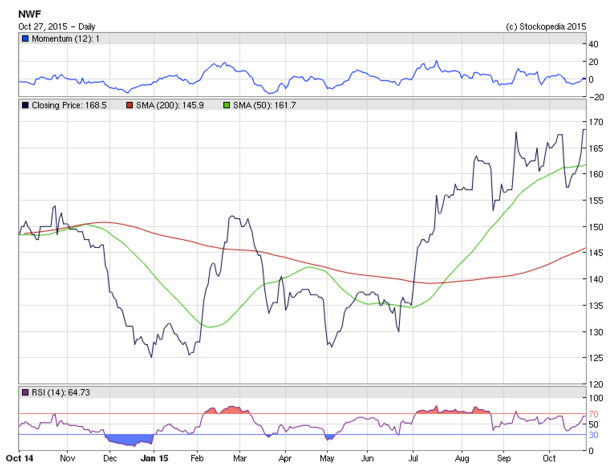Click the 'Closing Price: 168.5' legend text
This screenshot has height=470, width=610.
point(69,105)
